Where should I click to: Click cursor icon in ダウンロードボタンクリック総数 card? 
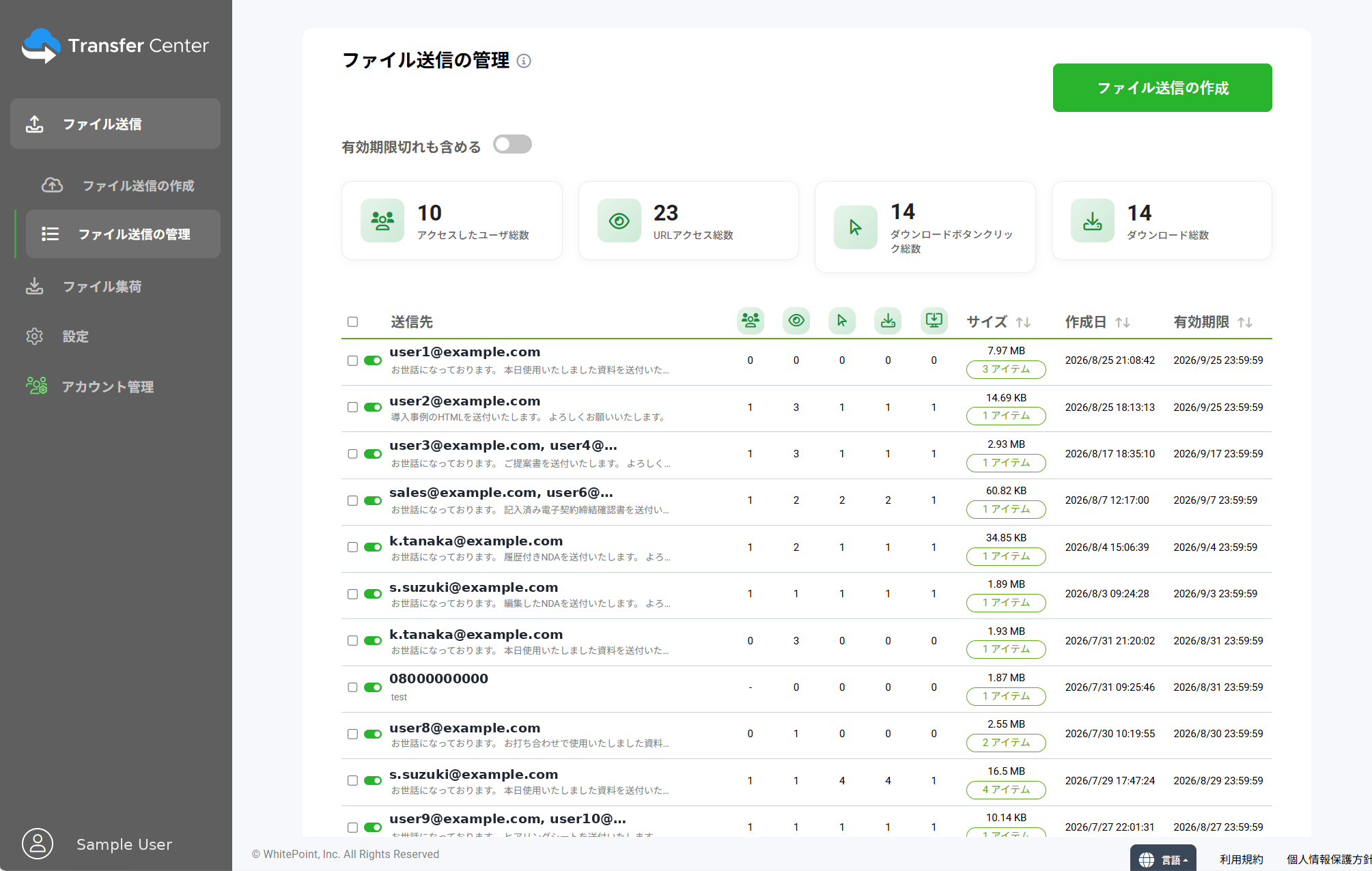coord(856,227)
